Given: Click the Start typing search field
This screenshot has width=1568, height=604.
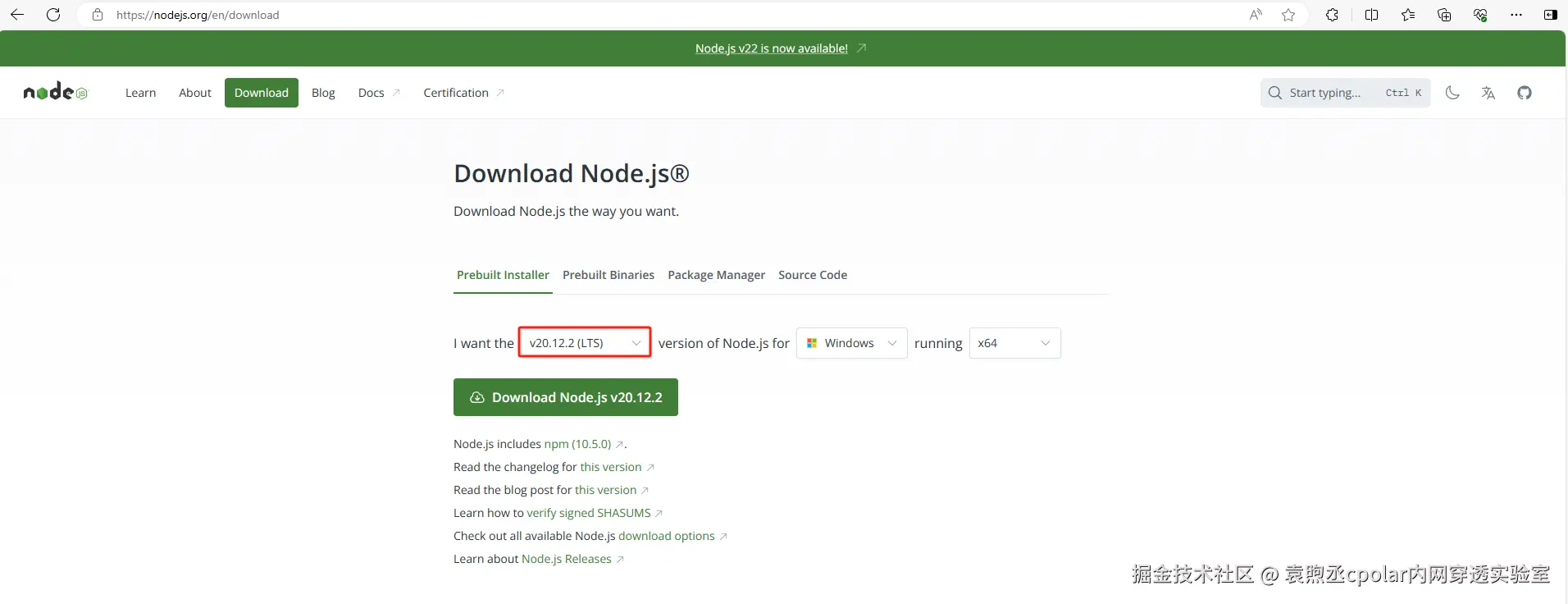Looking at the screenshot, I should 1345,93.
